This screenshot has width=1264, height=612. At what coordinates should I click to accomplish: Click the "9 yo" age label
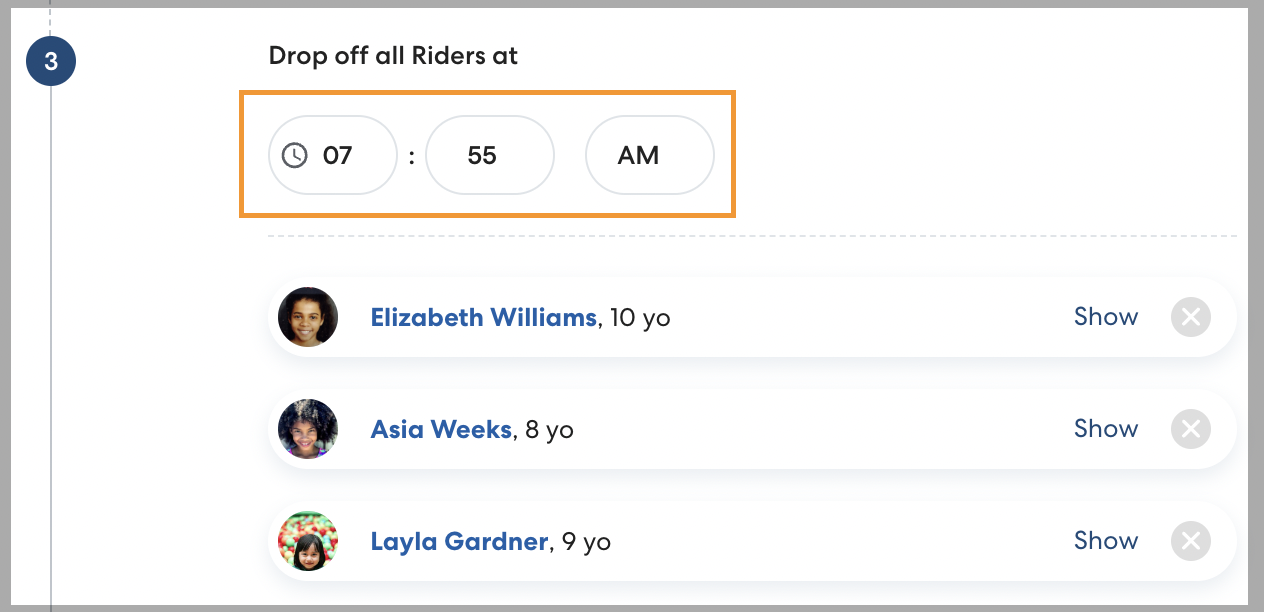click(x=586, y=542)
